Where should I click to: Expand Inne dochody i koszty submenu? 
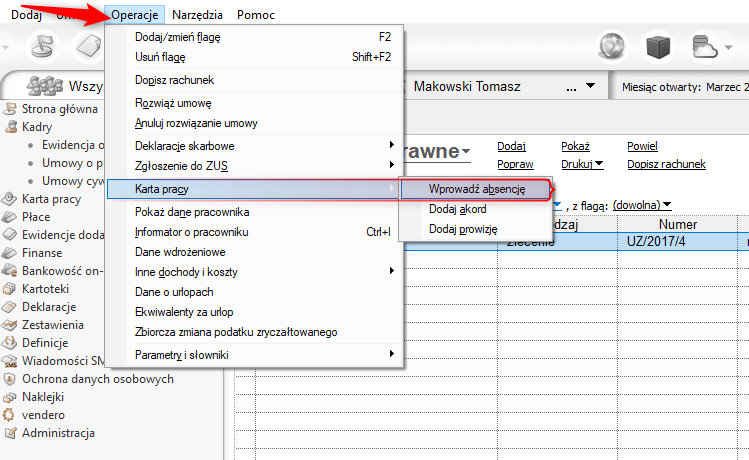pos(255,272)
